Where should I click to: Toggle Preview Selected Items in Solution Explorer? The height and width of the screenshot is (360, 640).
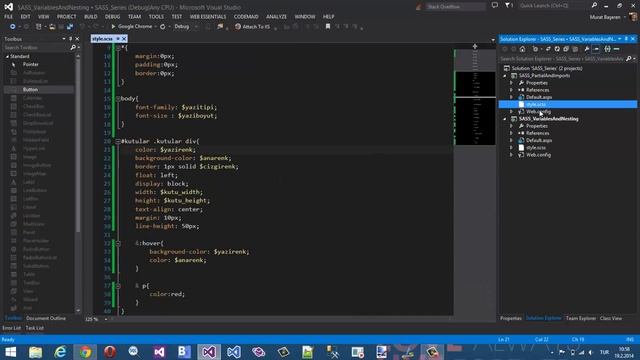point(596,49)
